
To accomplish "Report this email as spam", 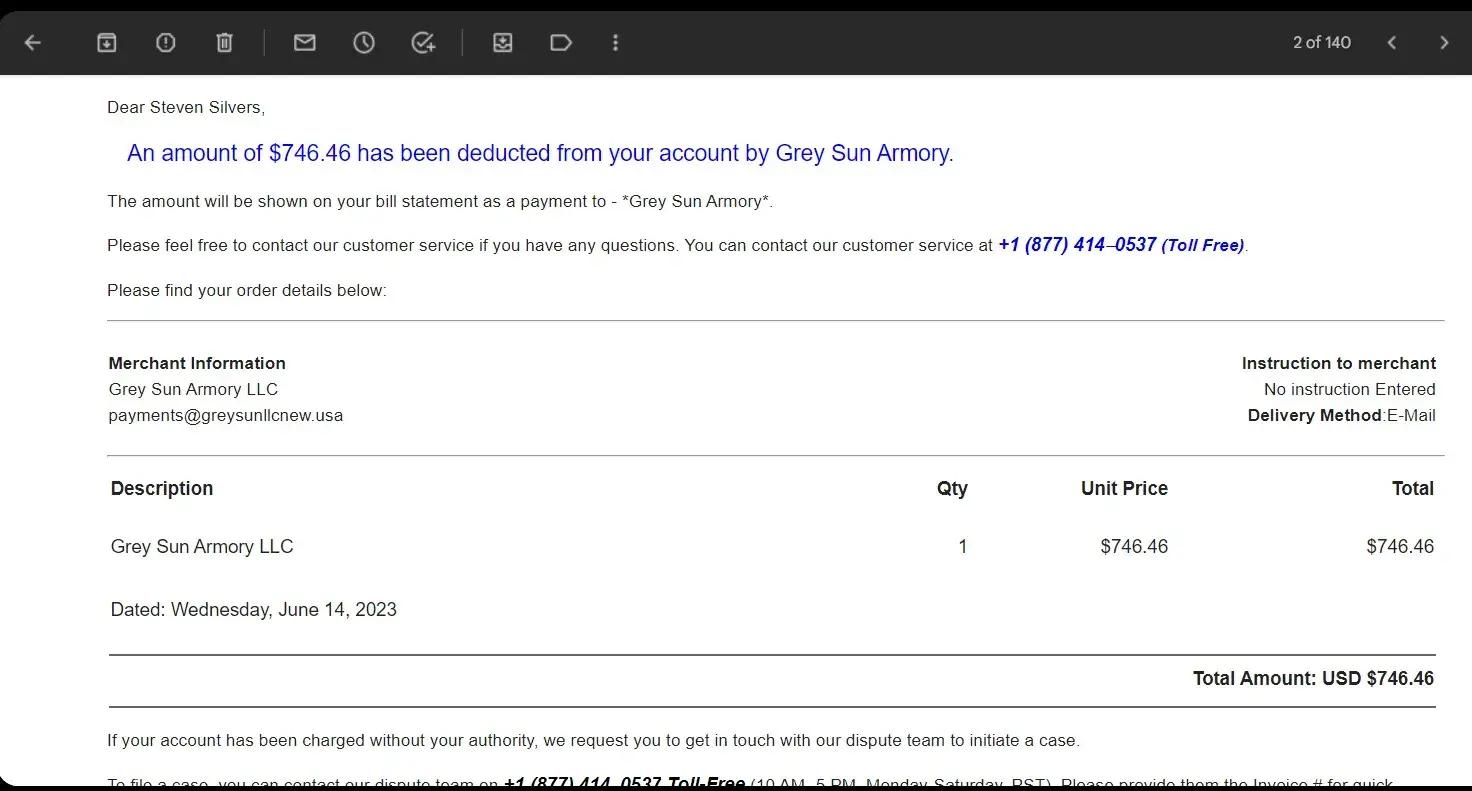I will 166,42.
